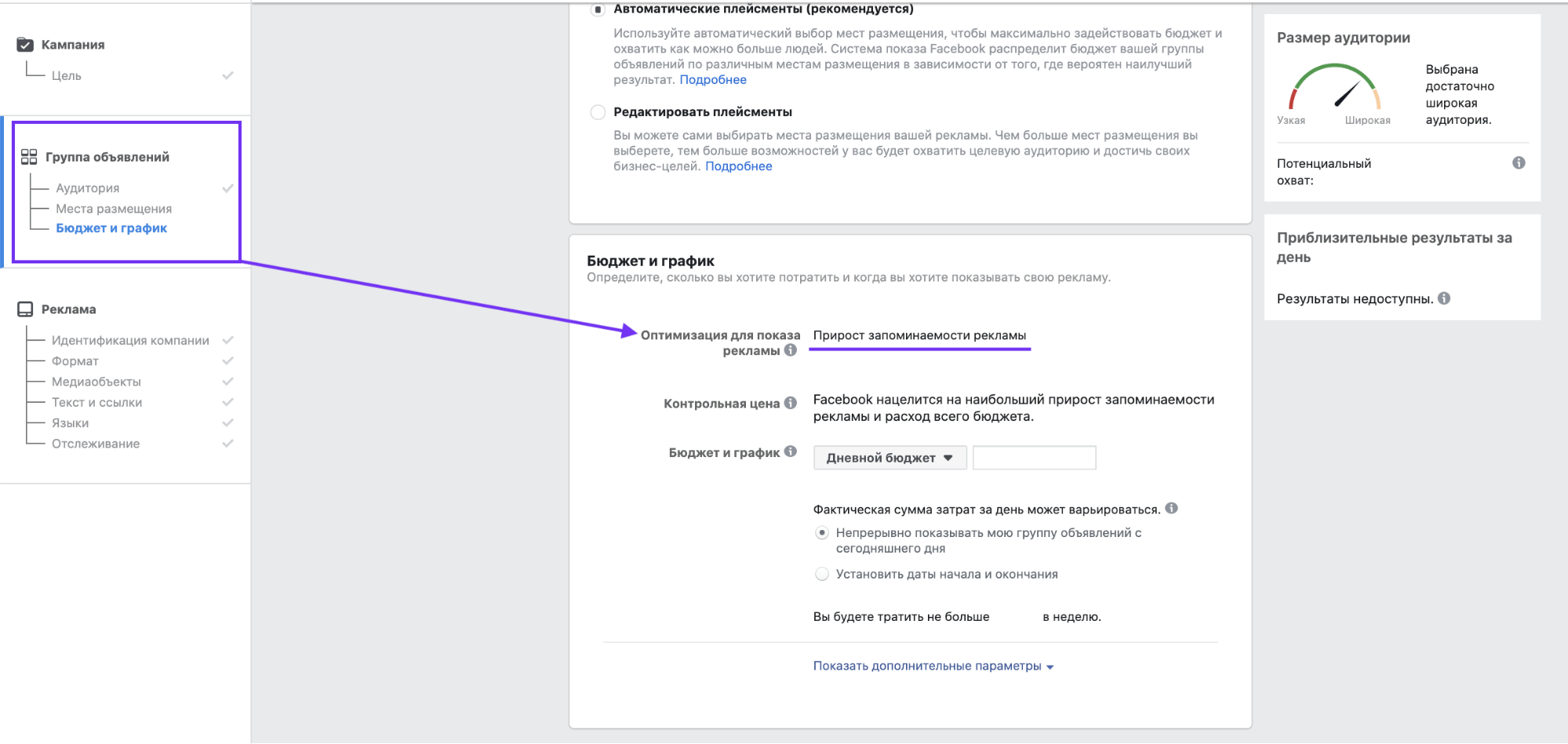Click info icon next to Потенциальный охват

coord(1519,163)
